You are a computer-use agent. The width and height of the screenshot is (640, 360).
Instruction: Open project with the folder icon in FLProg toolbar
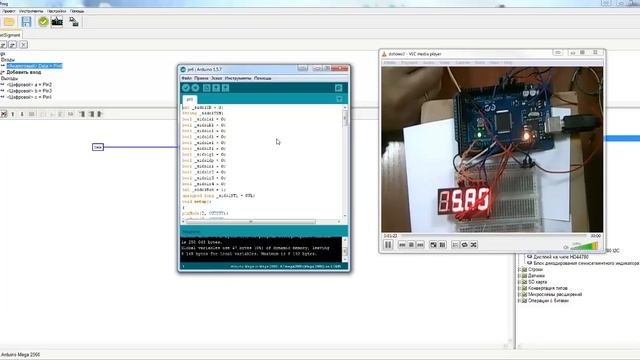coord(9,22)
